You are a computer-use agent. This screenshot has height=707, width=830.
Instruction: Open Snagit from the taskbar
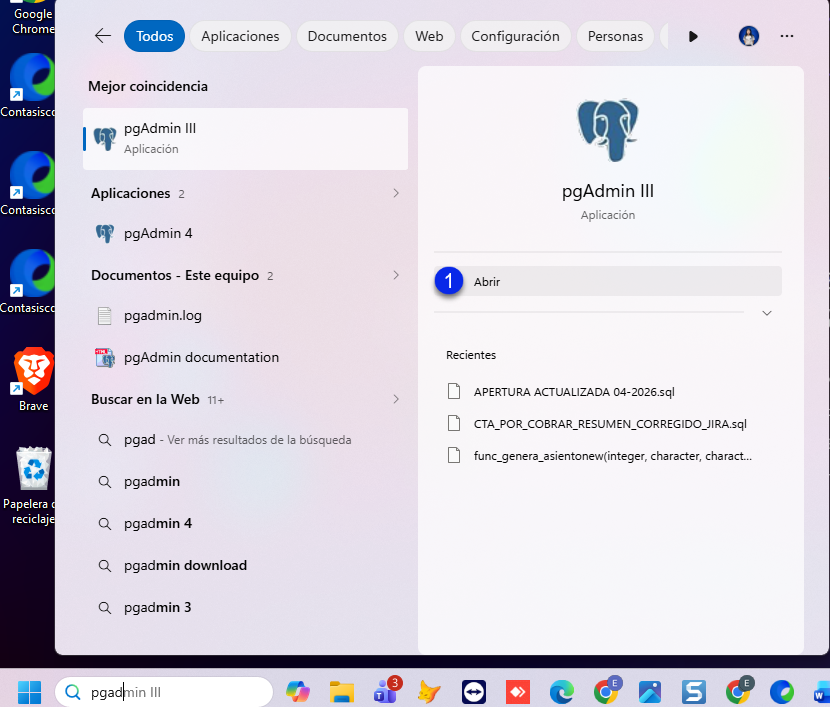pyautogui.click(x=693, y=692)
